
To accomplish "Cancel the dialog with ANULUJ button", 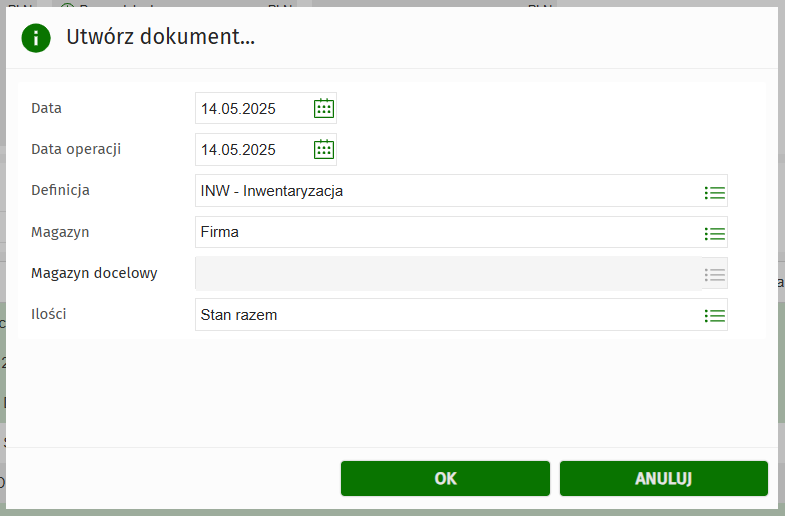I will point(663,478).
